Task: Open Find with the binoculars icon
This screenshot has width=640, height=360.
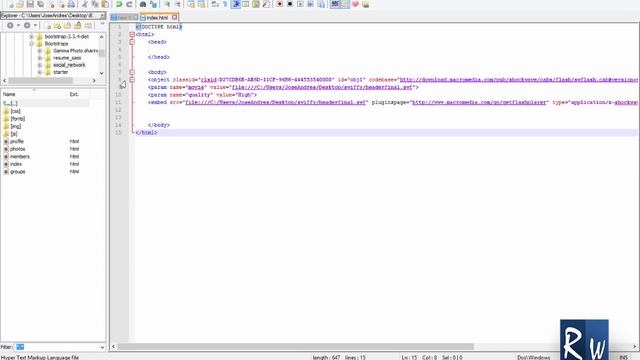Action: (x=143, y=4)
